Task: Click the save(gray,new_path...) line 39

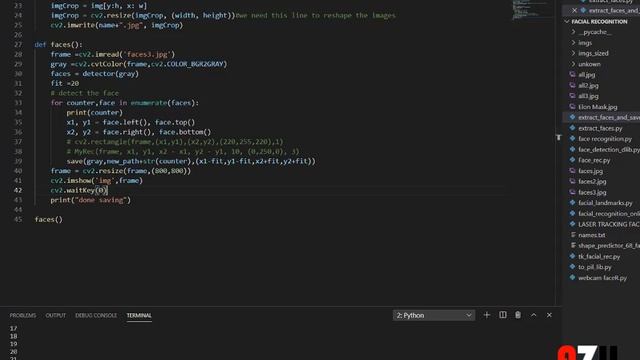Action: (x=191, y=161)
